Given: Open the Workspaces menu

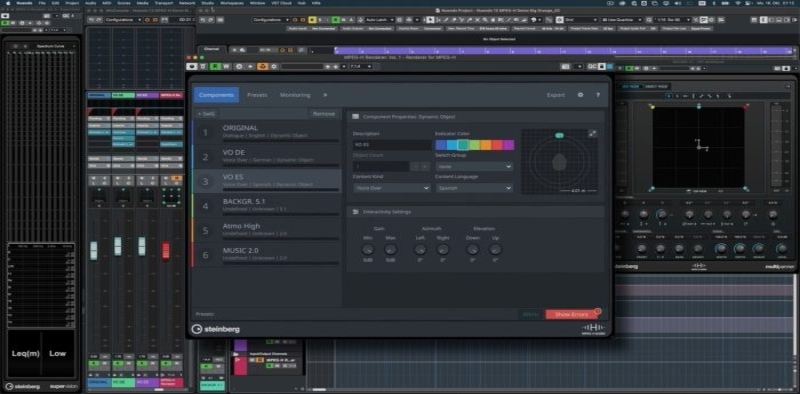Looking at the screenshot, I should tap(232, 3).
